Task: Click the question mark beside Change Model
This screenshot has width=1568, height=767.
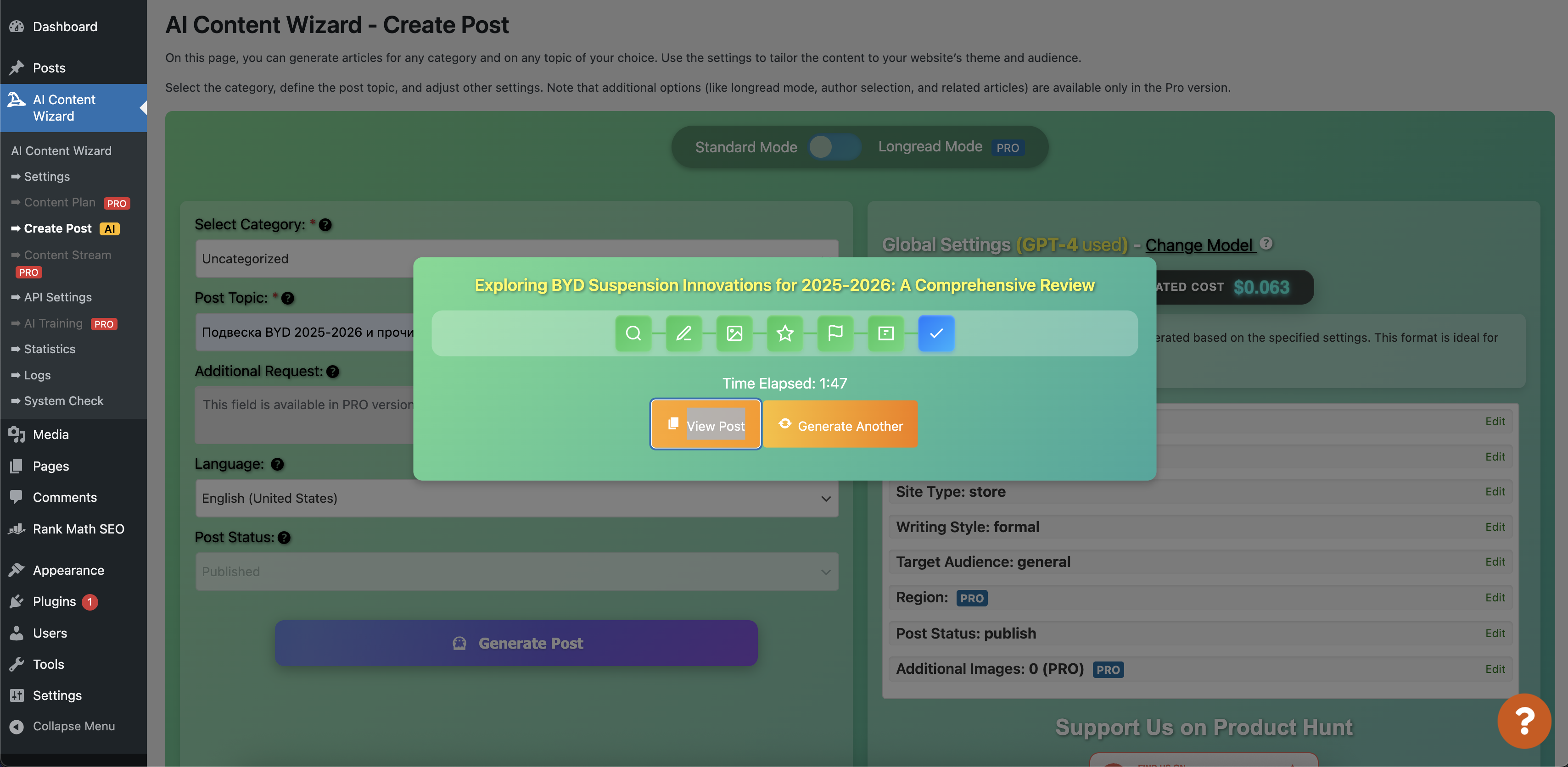Action: pos(1266,243)
